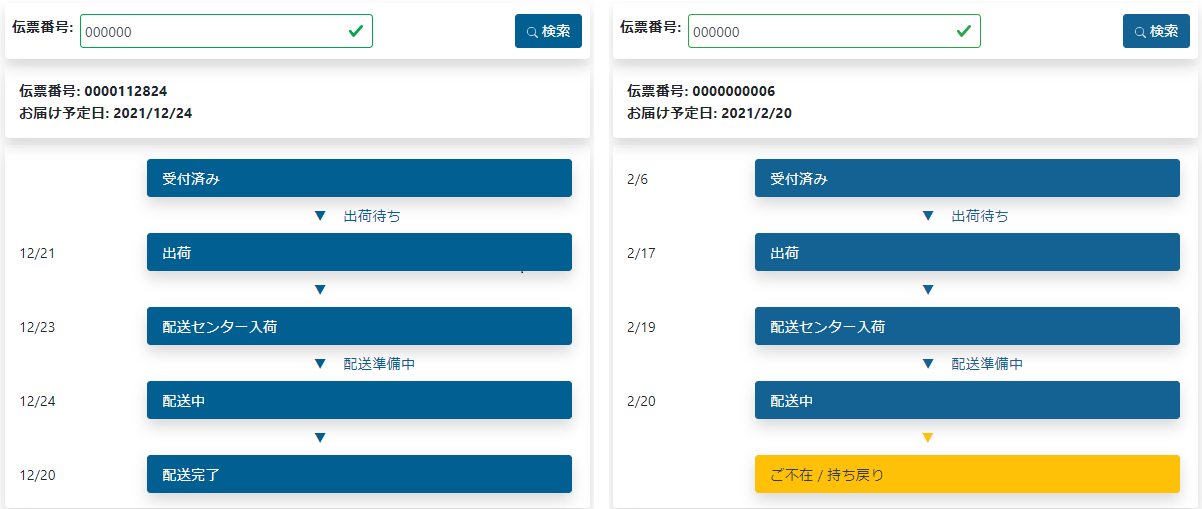
Task: Click the arrow directly above the 配送完了 step
Action: click(x=320, y=438)
